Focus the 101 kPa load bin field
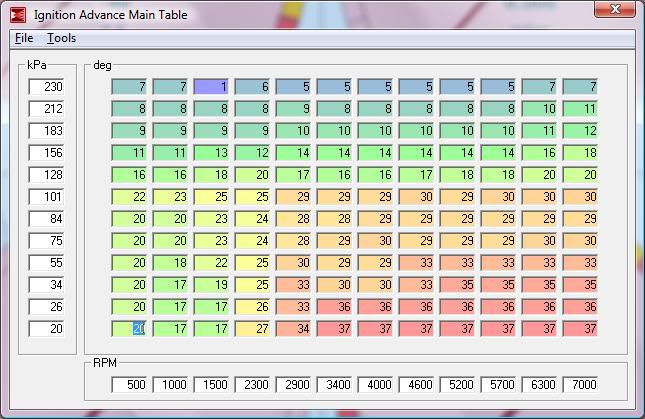The height and width of the screenshot is (419, 645). [x=46, y=197]
